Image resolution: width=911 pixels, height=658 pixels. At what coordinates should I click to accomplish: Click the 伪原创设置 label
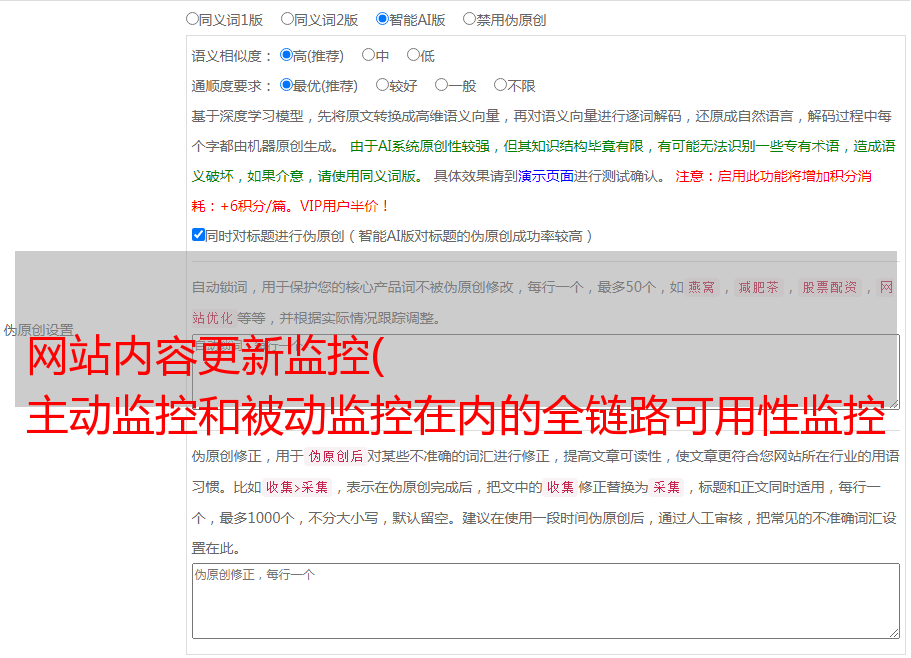point(39,330)
